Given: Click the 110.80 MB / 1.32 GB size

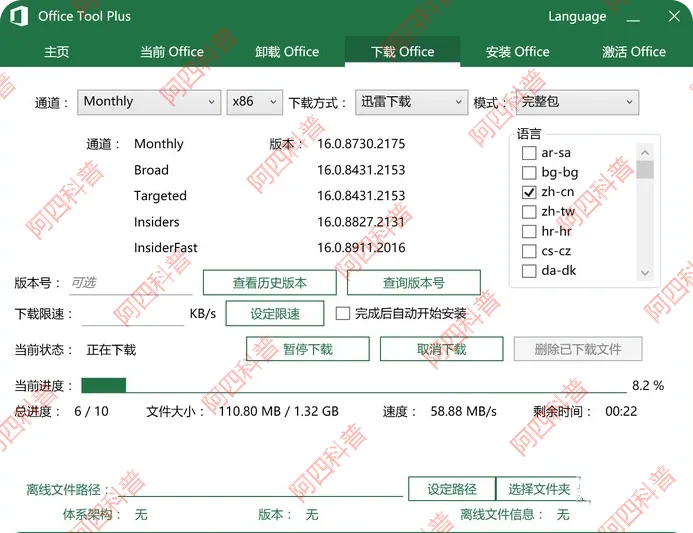Looking at the screenshot, I should (x=278, y=411).
